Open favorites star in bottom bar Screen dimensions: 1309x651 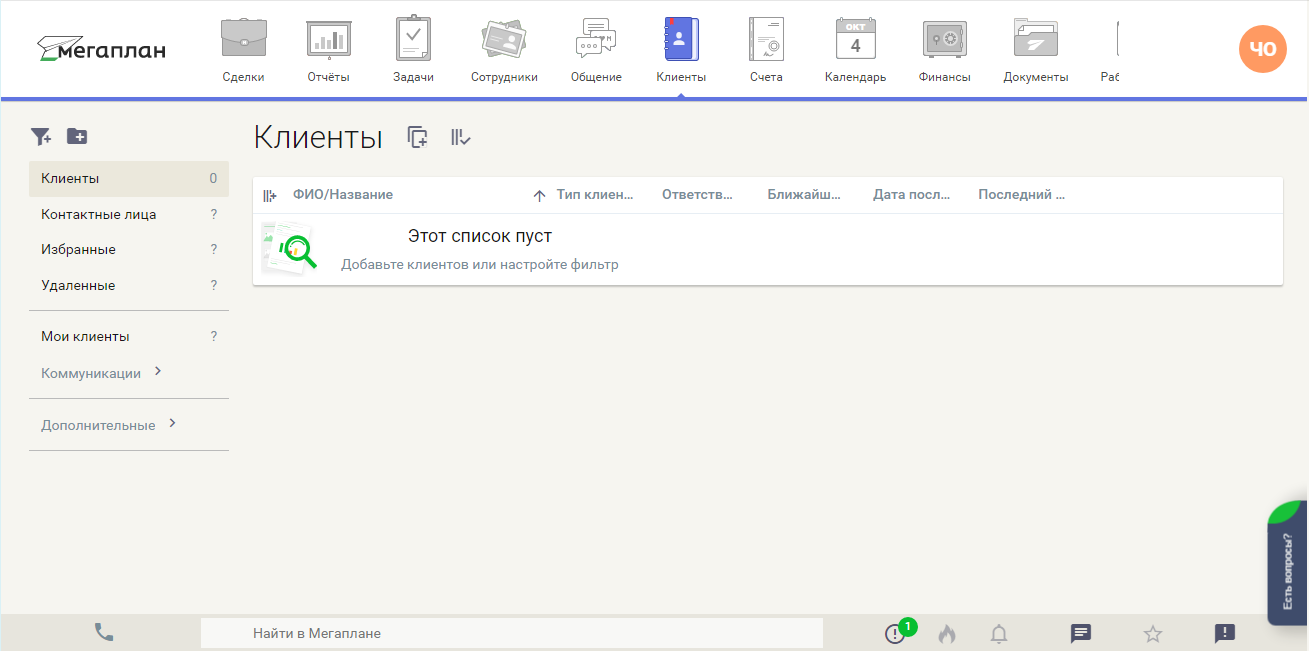pyautogui.click(x=1153, y=633)
